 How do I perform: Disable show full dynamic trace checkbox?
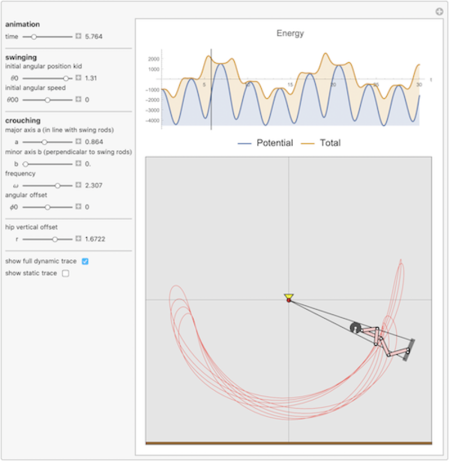[85, 261]
